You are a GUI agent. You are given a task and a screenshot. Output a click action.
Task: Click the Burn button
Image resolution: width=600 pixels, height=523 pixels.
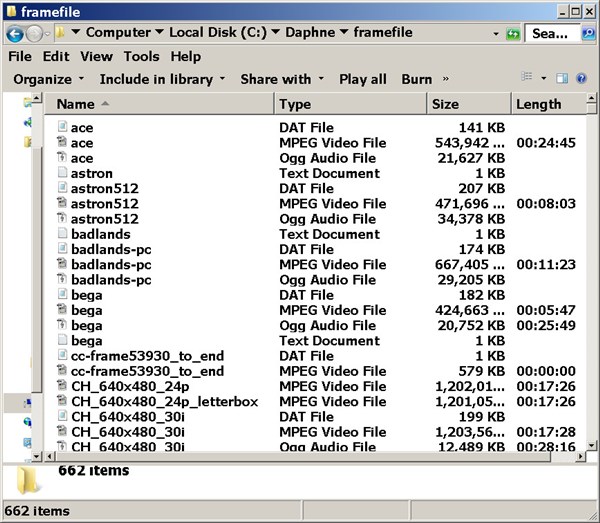coord(416,79)
